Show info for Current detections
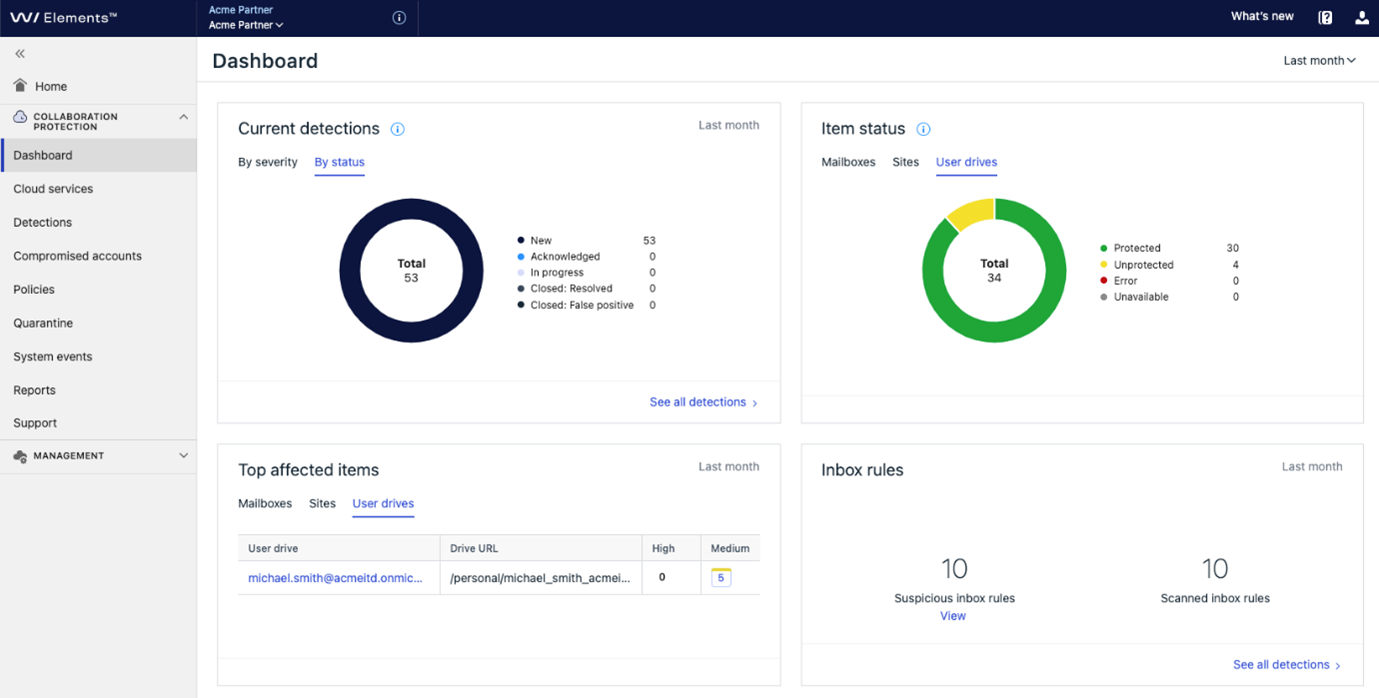Screen dimensions: 1379x698 click(397, 129)
